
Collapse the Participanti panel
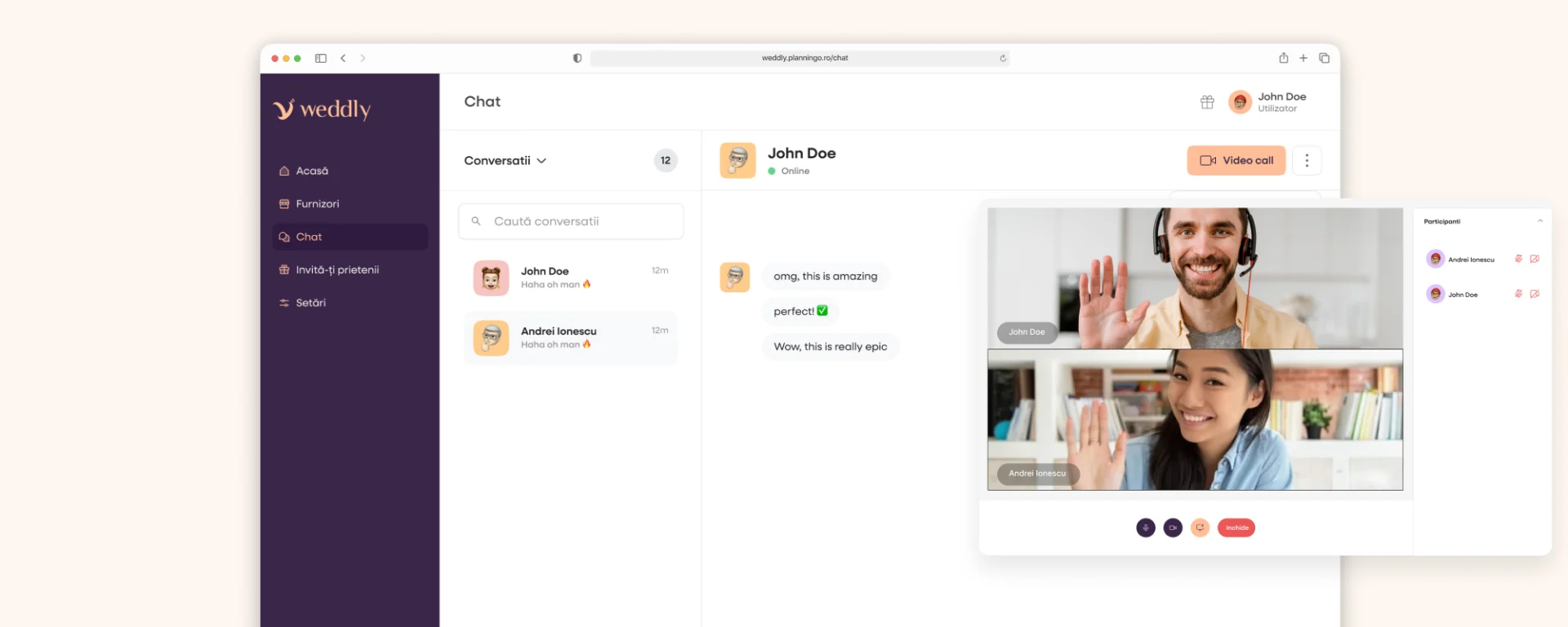tap(1539, 221)
